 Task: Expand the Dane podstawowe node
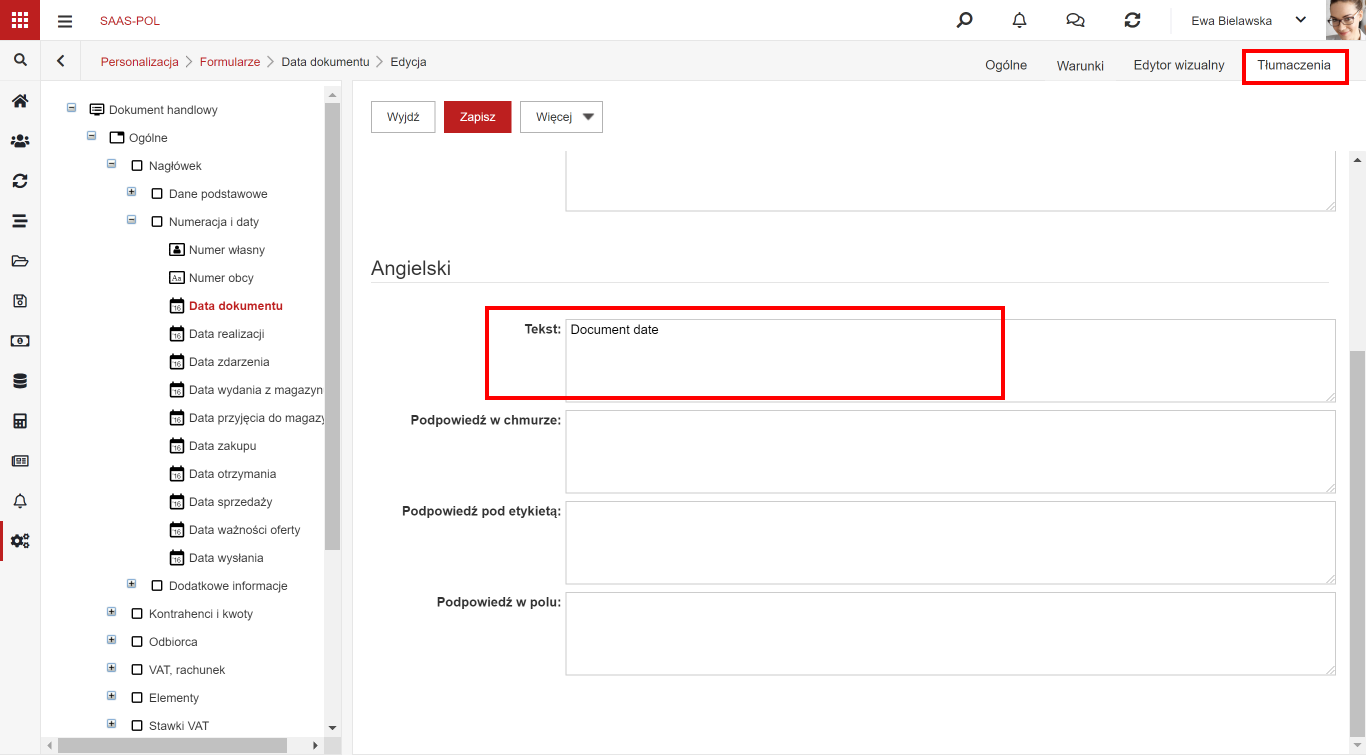[x=131, y=192]
